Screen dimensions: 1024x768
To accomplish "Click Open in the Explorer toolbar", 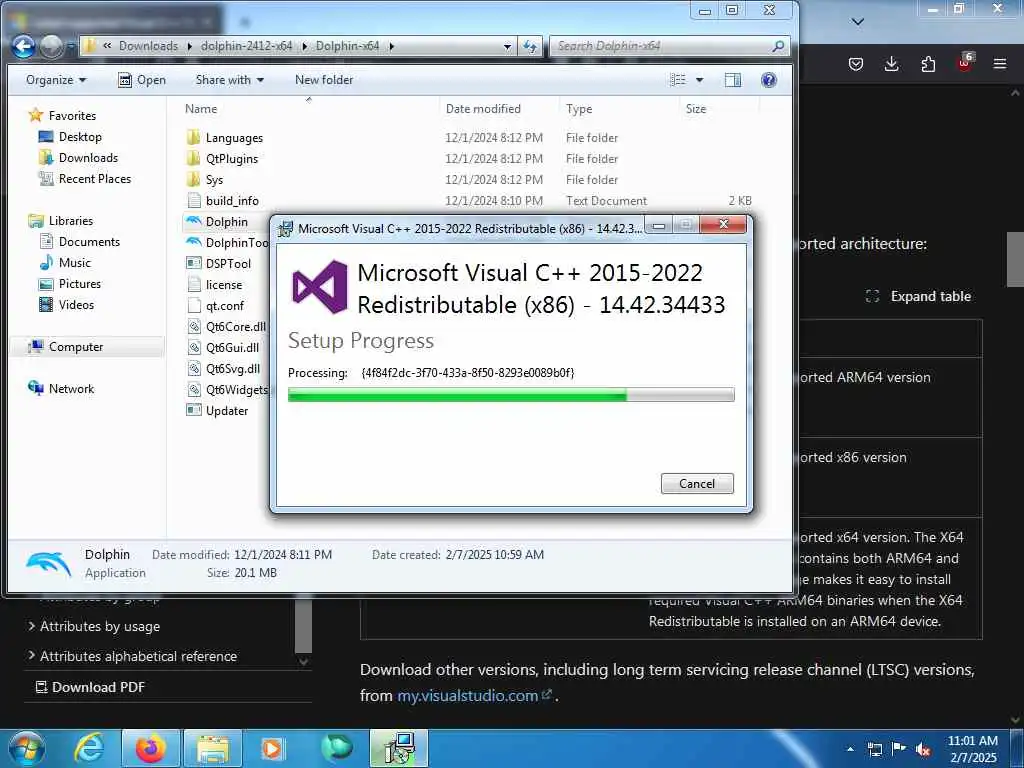I will click(x=142, y=80).
